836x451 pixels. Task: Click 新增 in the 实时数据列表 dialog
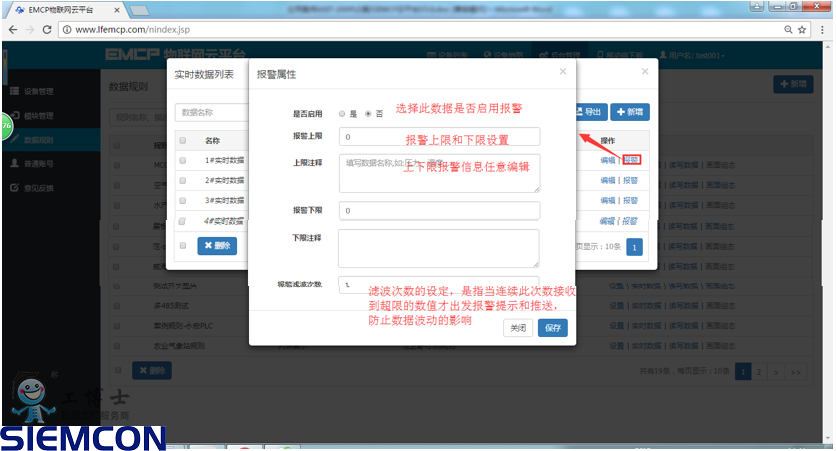630,112
